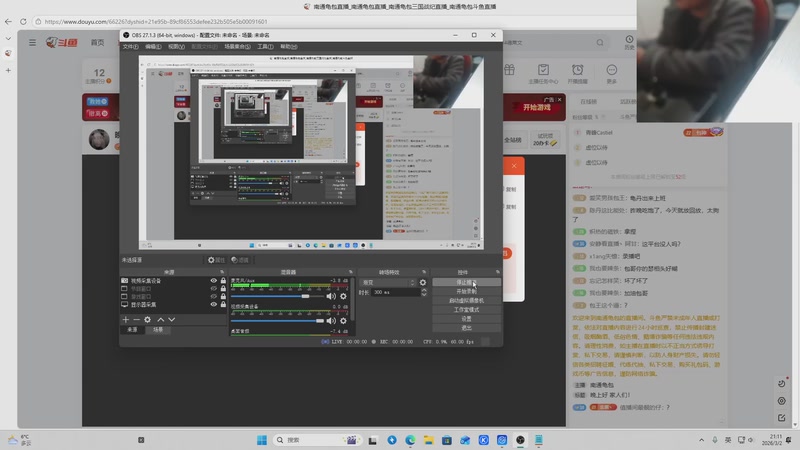Open source properties gear below sources list
Screen dimensions: 800x450
click(x=147, y=319)
